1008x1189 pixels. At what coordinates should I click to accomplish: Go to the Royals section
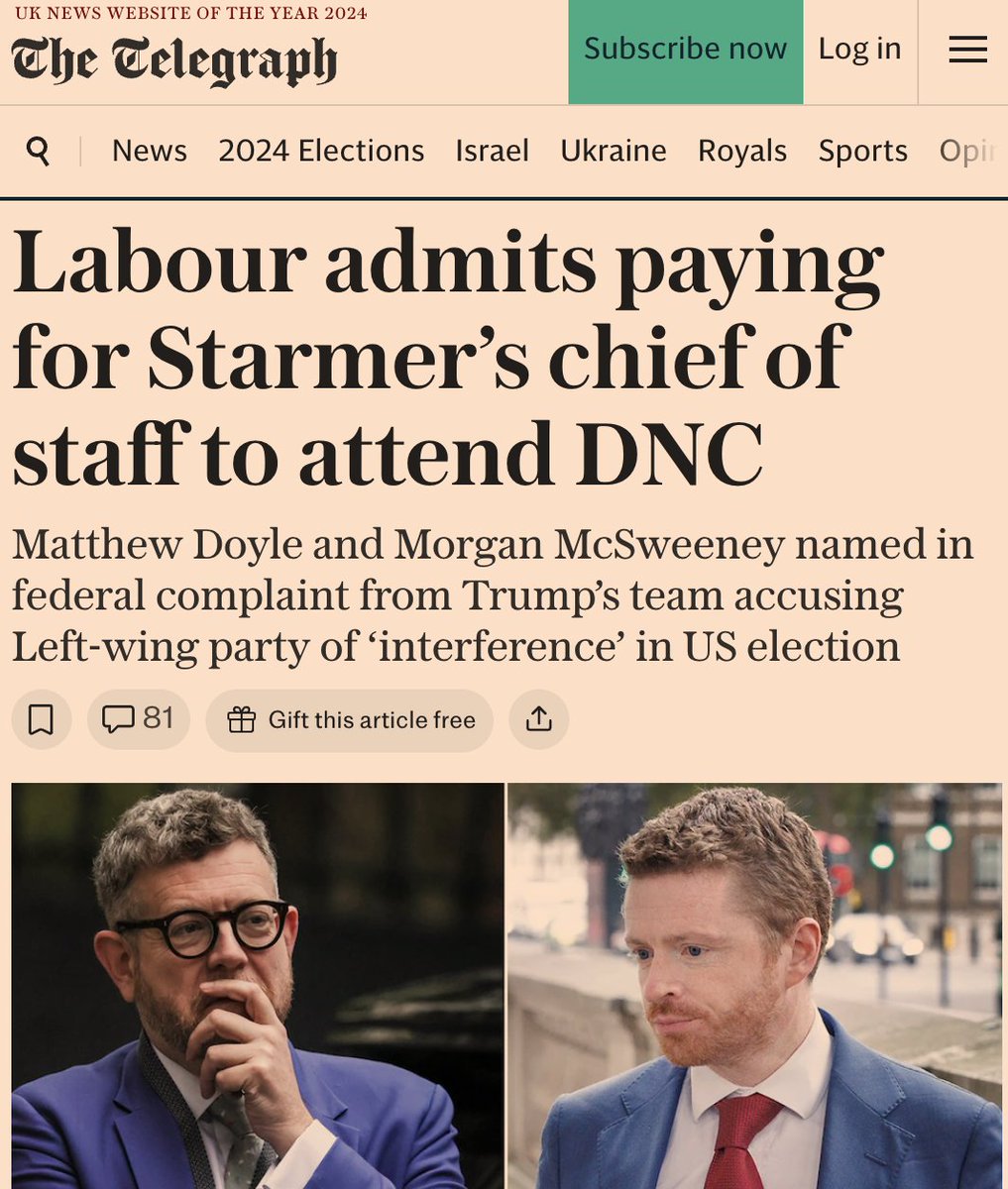pyautogui.click(x=742, y=151)
